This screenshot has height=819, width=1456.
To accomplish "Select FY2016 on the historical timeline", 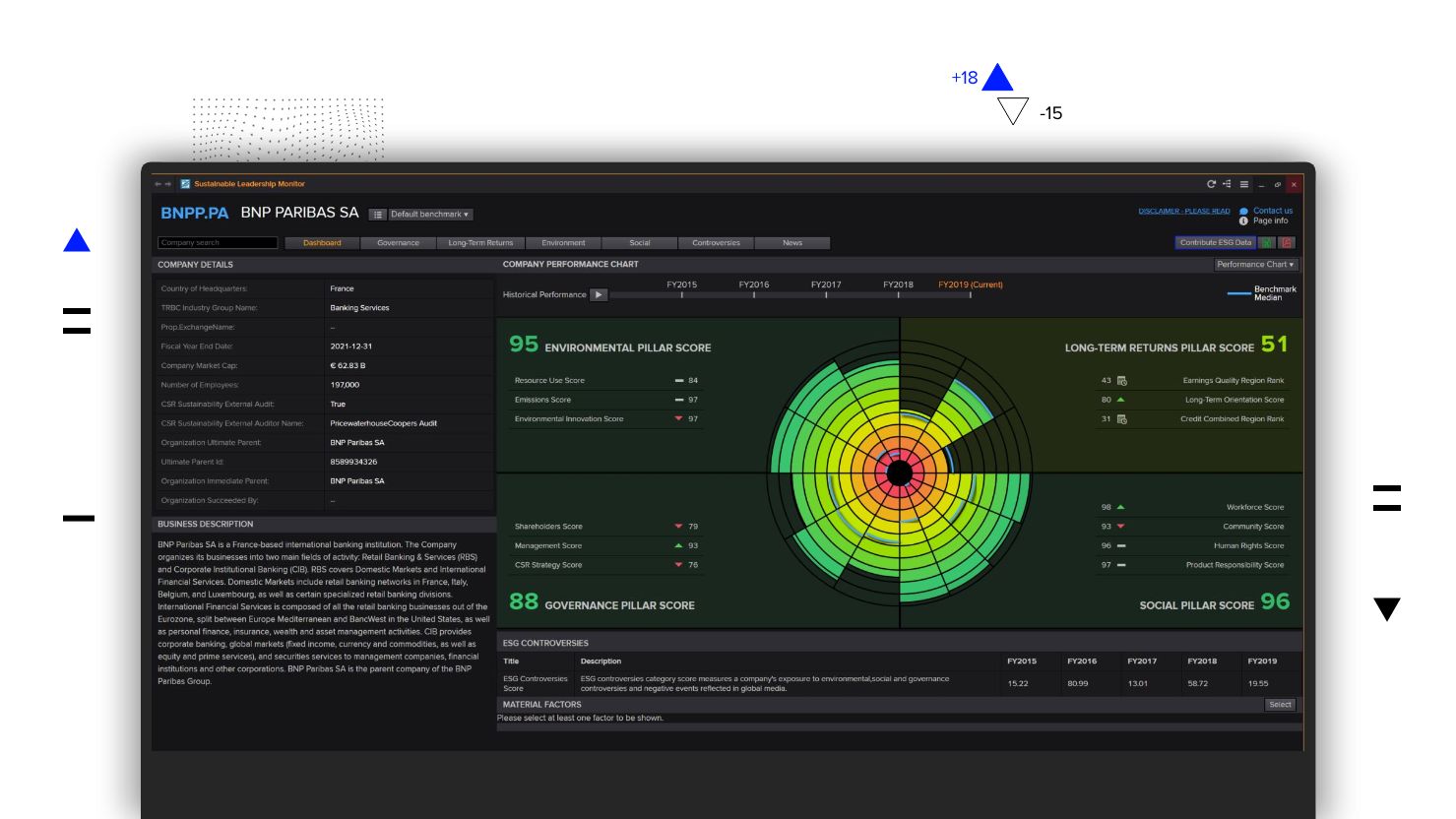I will coord(754,285).
